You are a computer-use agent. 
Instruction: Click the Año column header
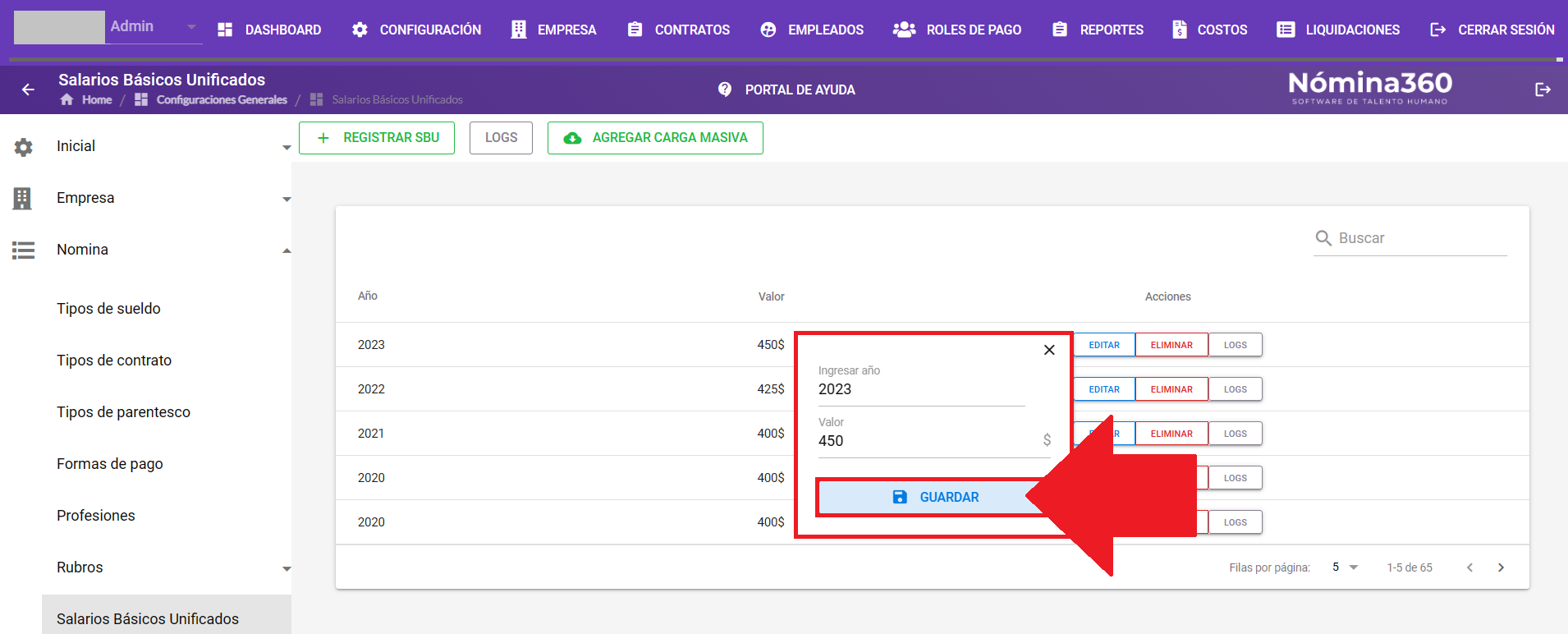[x=368, y=296]
